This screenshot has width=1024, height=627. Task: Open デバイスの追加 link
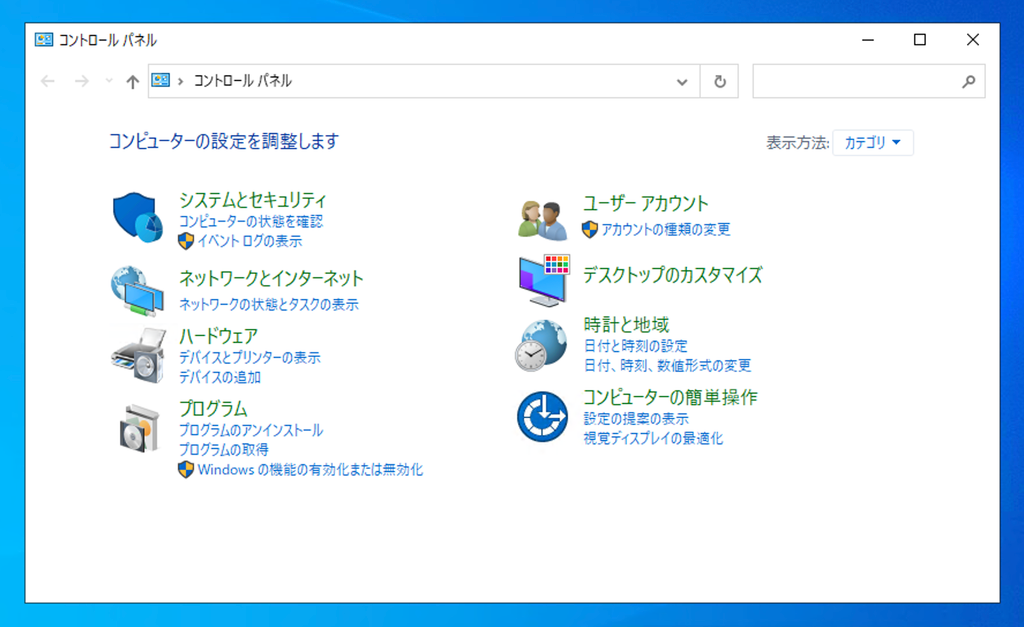[x=220, y=377]
